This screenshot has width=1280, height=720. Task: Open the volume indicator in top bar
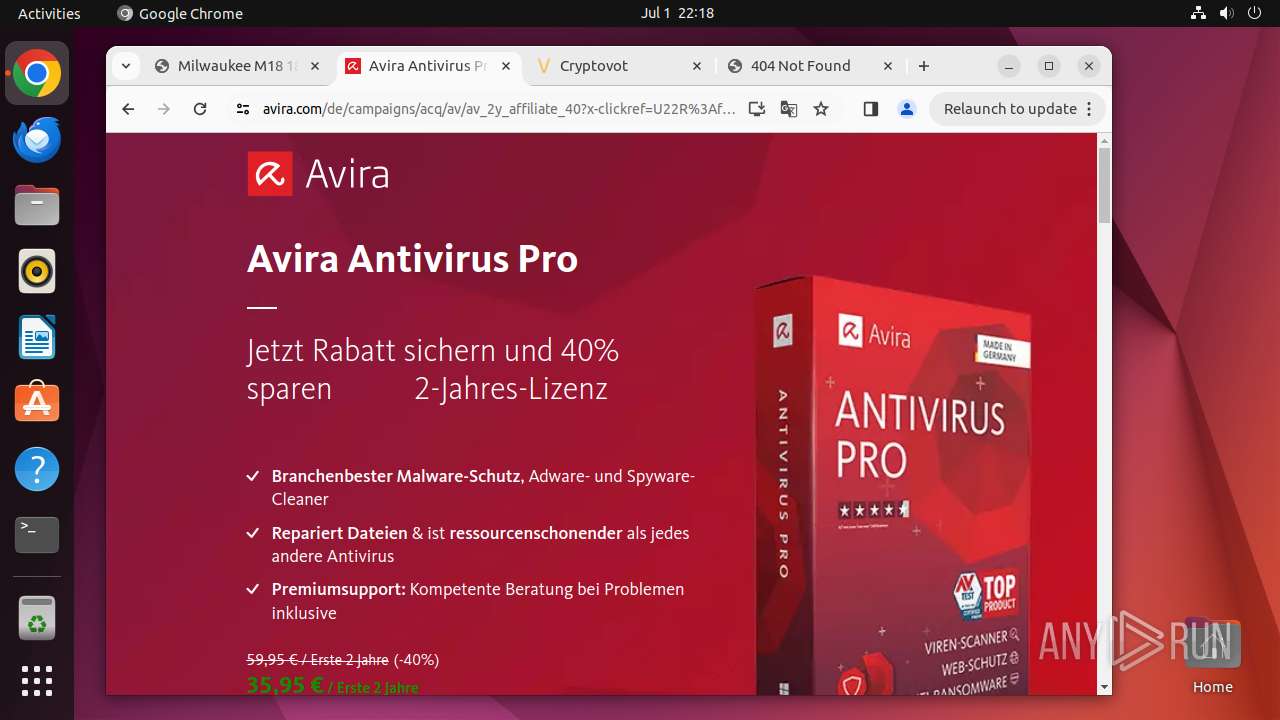1227,13
